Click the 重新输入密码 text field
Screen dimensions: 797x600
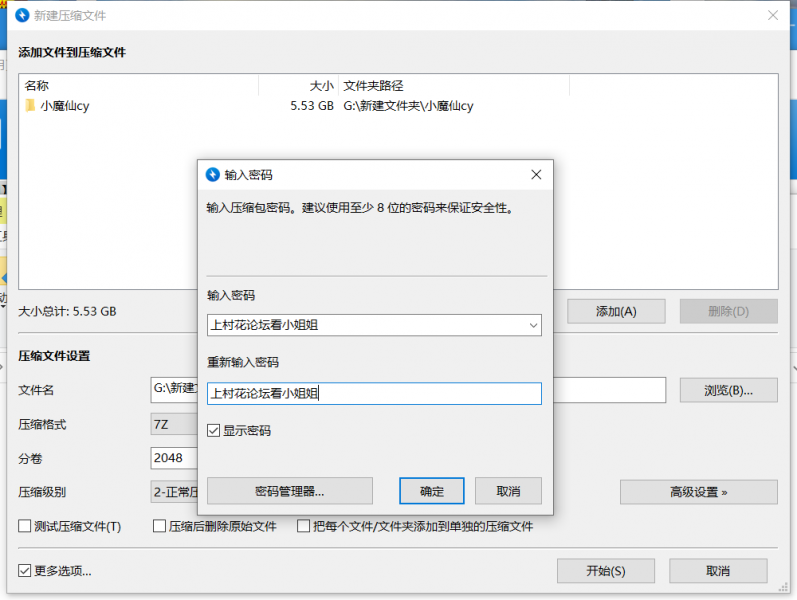coord(374,394)
